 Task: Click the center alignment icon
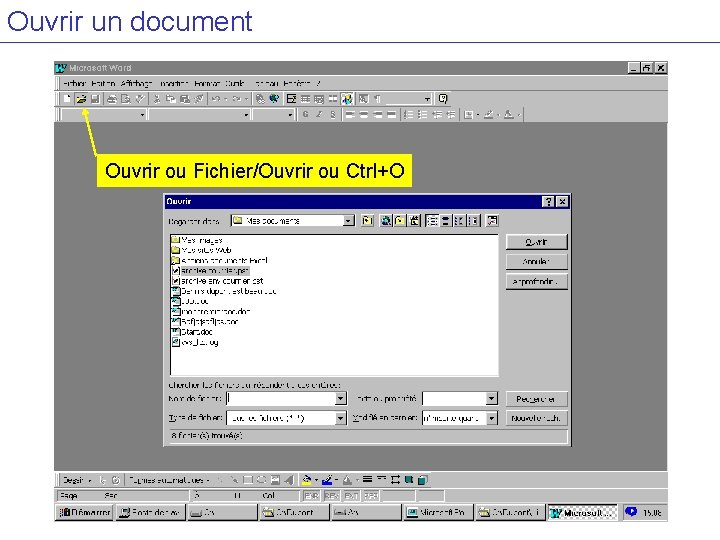coord(364,114)
